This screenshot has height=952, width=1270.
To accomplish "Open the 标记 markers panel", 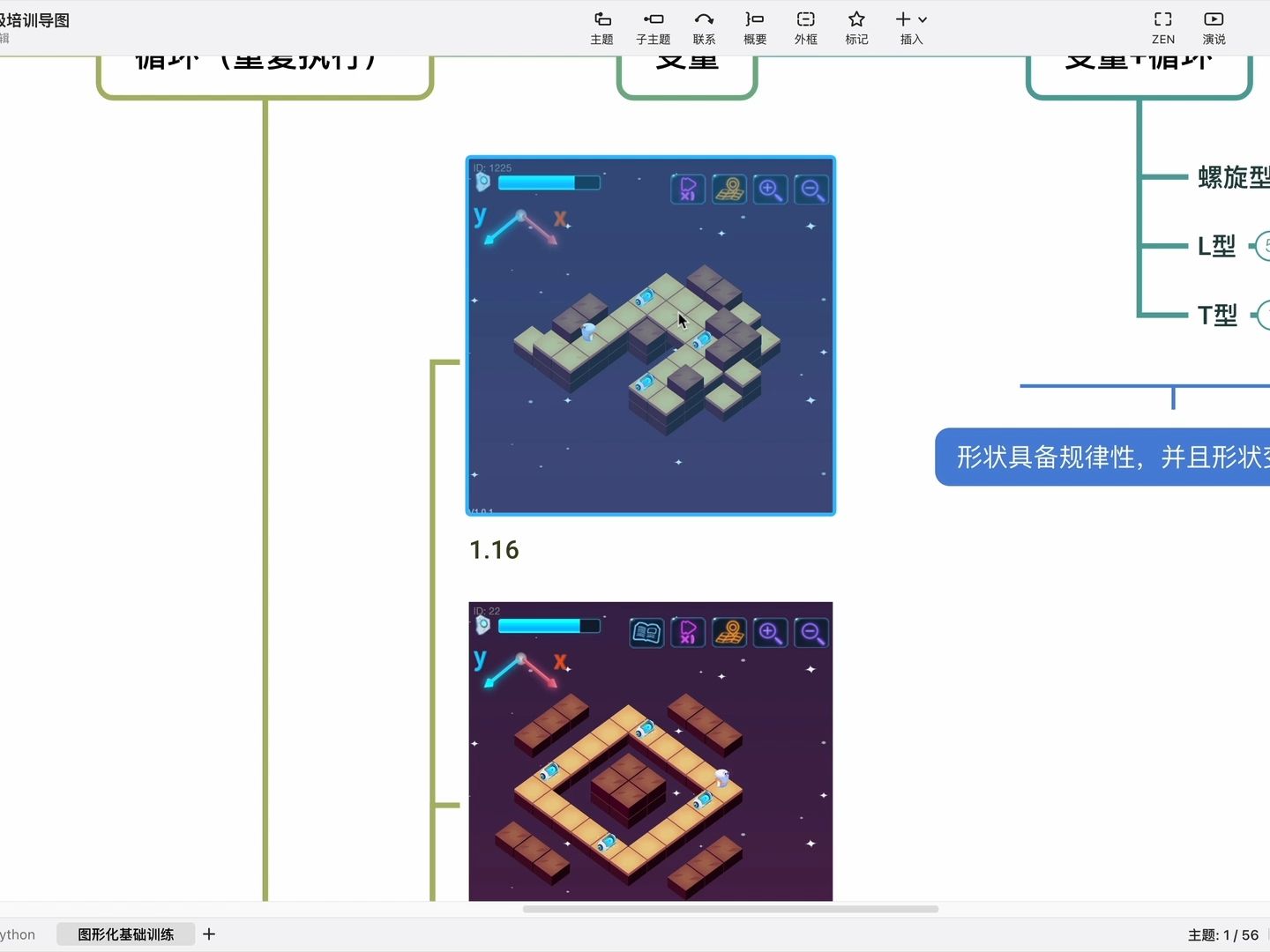I will click(x=855, y=25).
